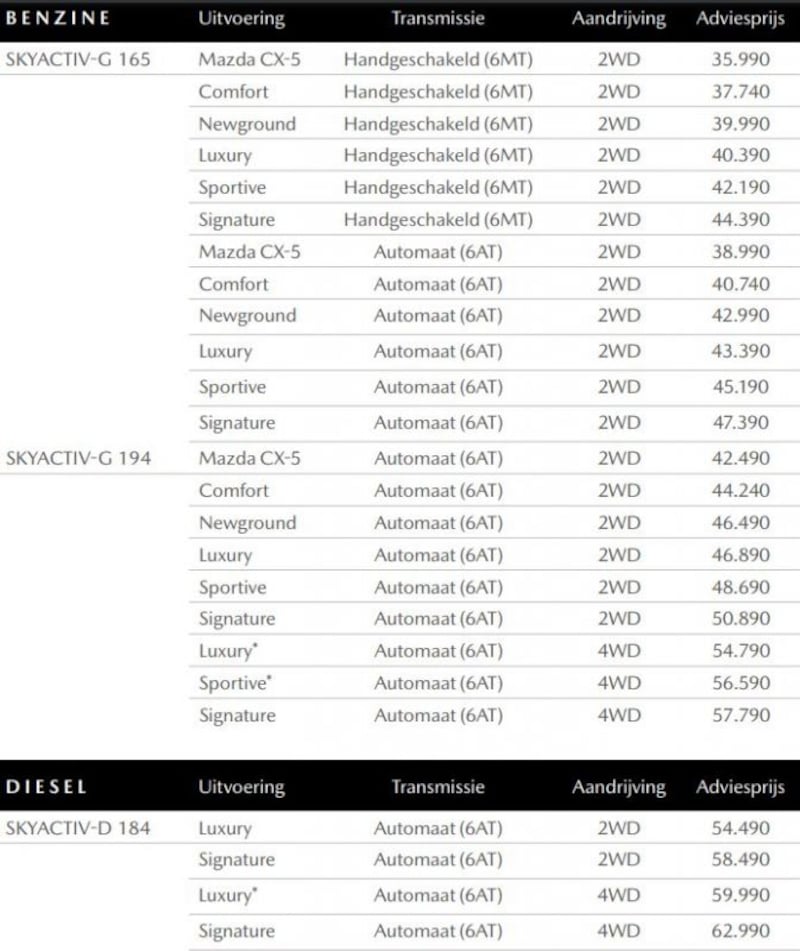Select the price 58.490

tap(741, 859)
